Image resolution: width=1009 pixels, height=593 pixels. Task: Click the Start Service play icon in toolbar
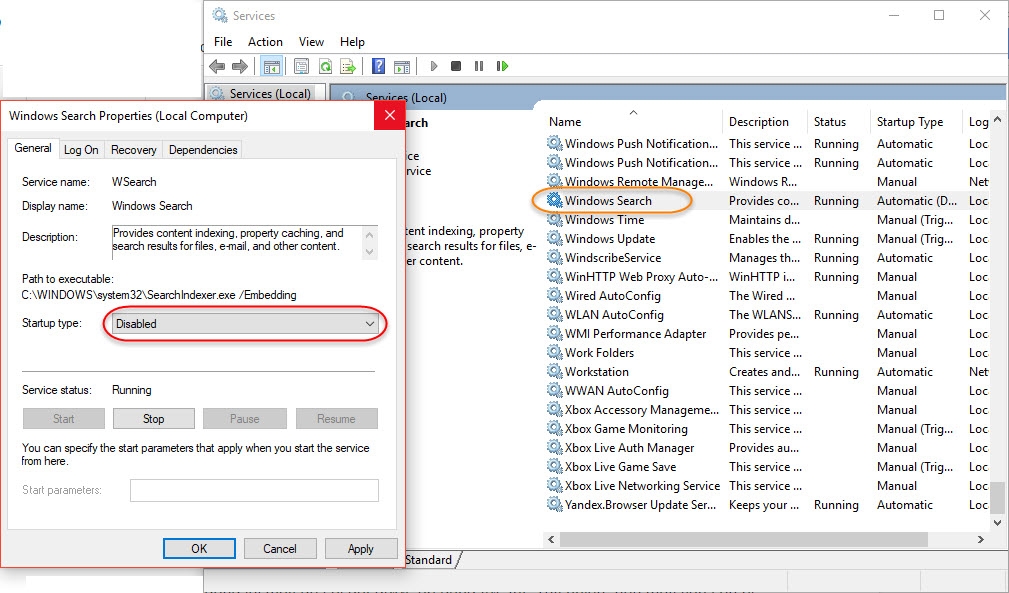click(x=434, y=66)
